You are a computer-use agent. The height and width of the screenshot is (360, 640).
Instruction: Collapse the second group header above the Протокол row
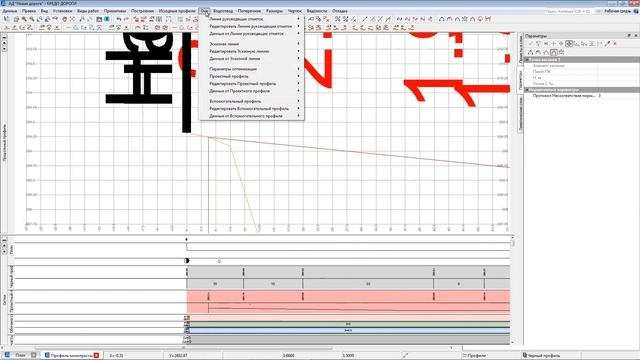pyautogui.click(x=527, y=89)
